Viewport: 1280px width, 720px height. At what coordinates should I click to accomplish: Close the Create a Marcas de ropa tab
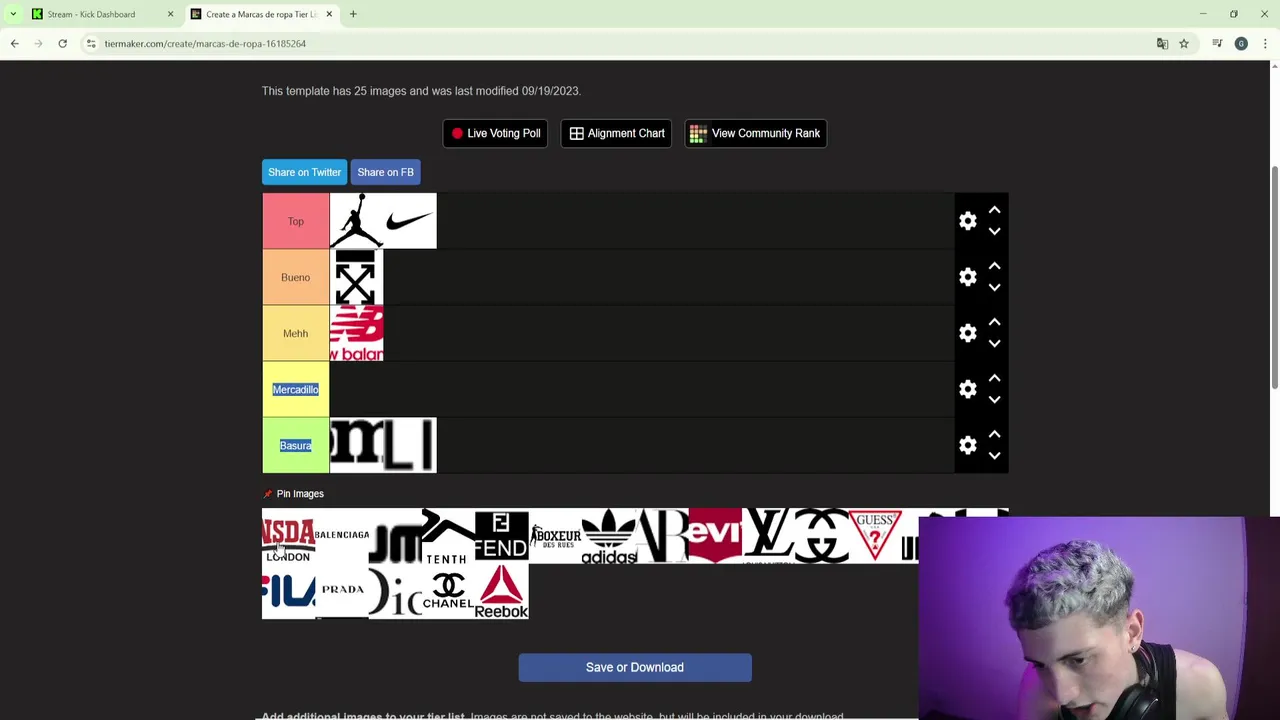click(329, 14)
